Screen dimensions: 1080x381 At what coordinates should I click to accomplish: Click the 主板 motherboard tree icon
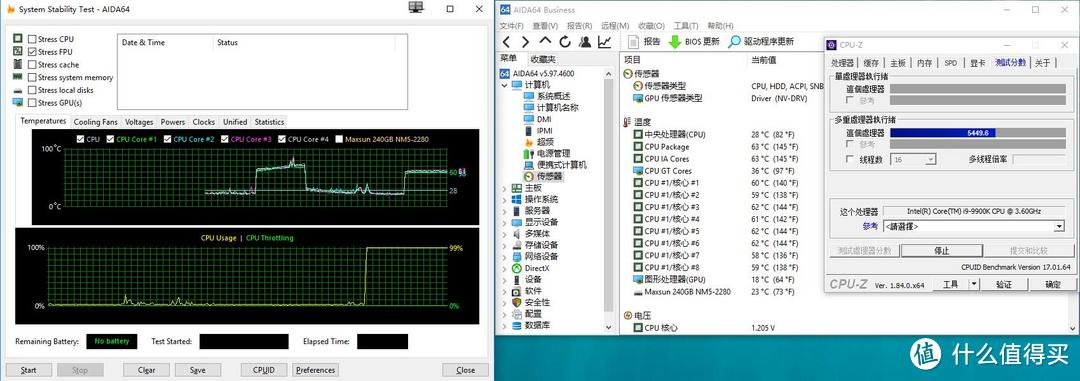click(x=517, y=188)
